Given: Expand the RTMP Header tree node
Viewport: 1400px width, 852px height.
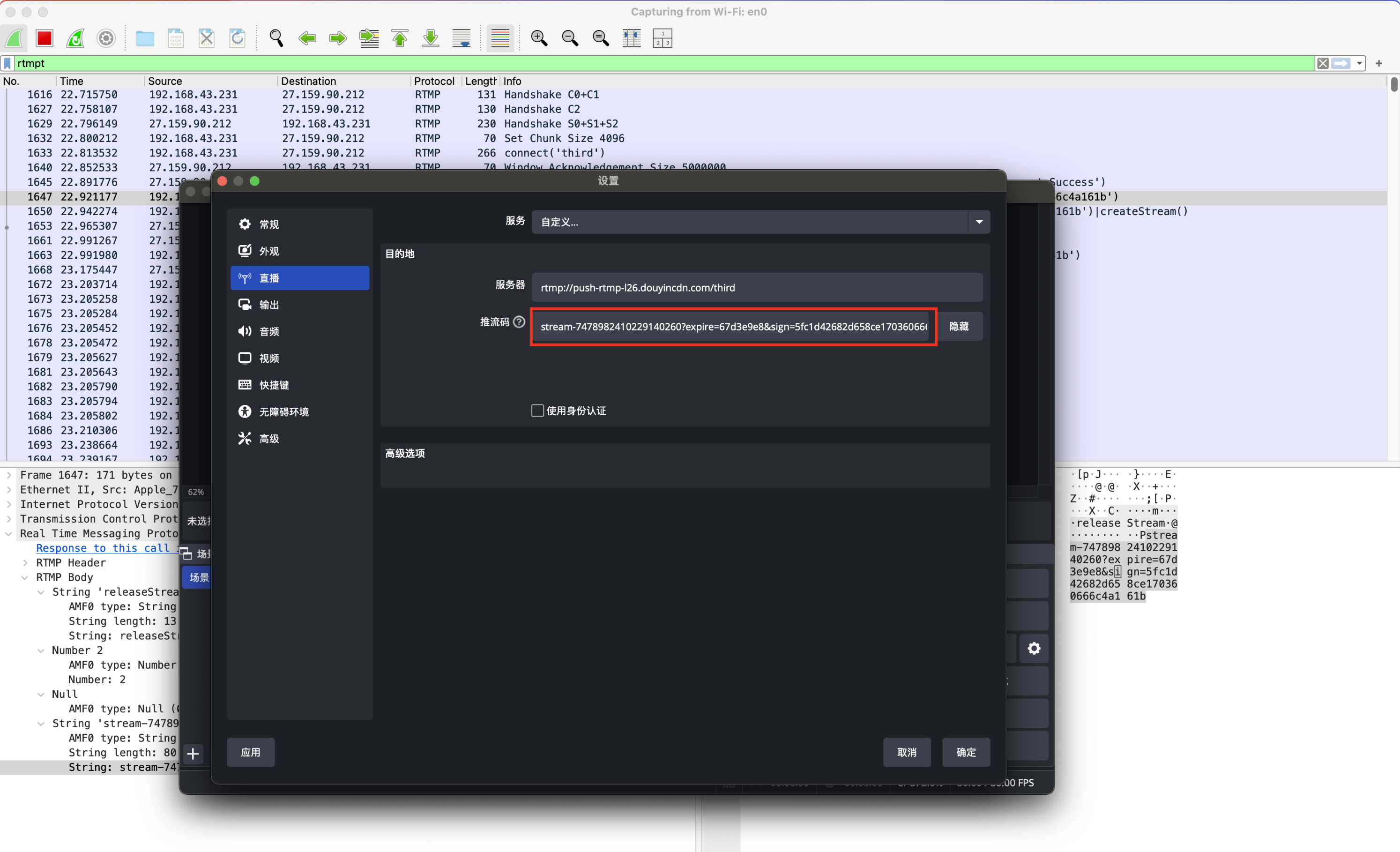Looking at the screenshot, I should click(x=25, y=563).
